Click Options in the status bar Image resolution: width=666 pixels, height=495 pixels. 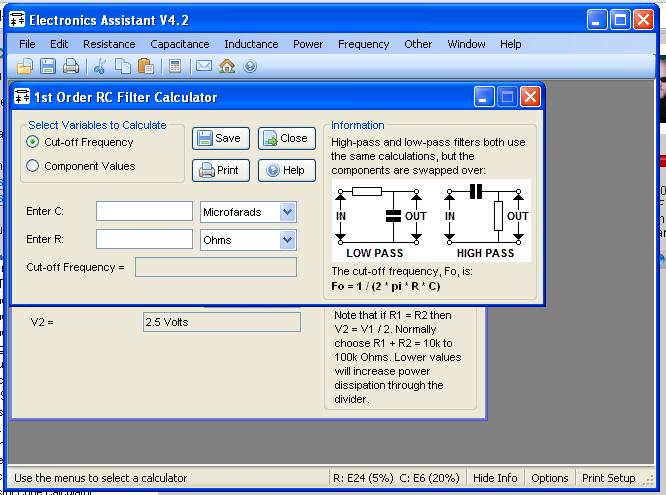point(550,478)
